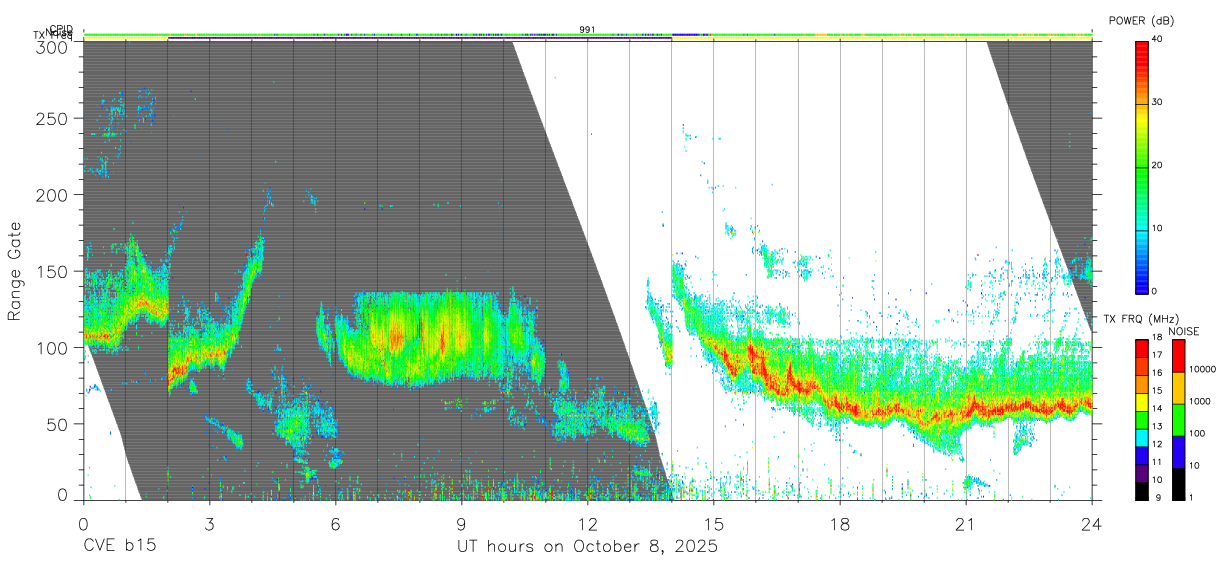The width and height of the screenshot is (1228, 567).
Task: Click the 1000 label on NOISE scale
Action: point(1200,401)
